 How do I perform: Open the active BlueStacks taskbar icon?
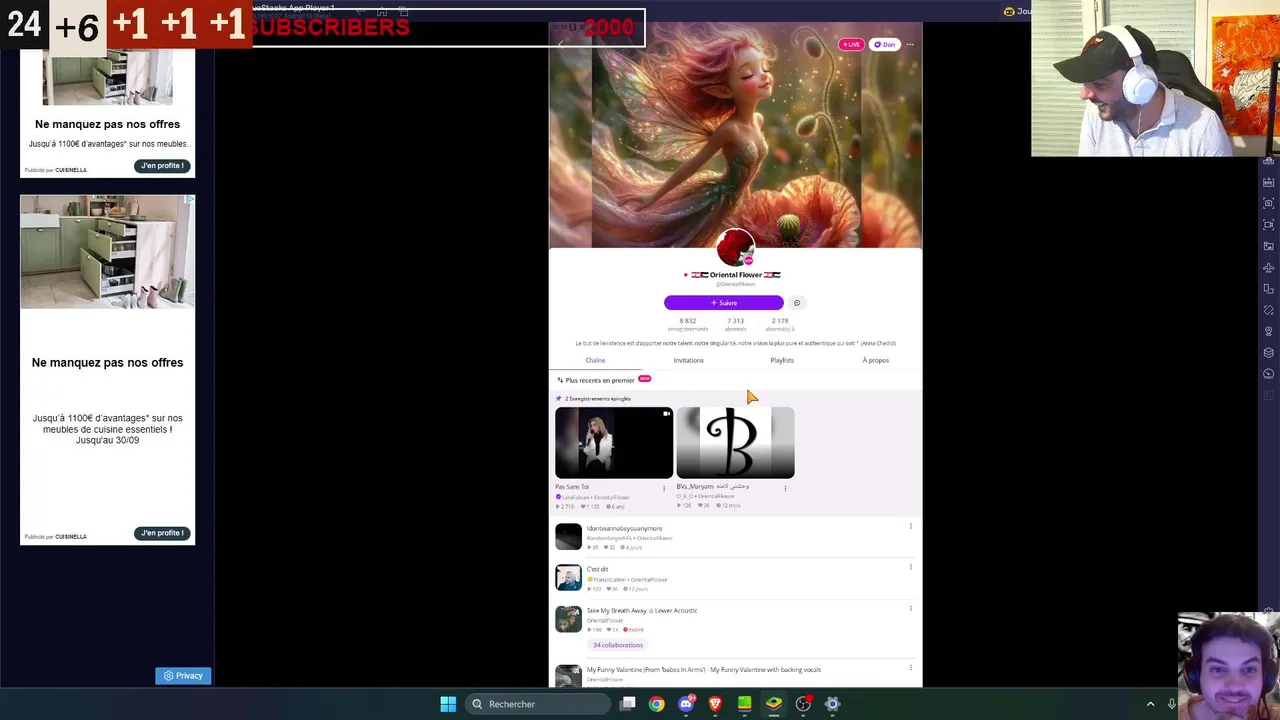click(774, 704)
